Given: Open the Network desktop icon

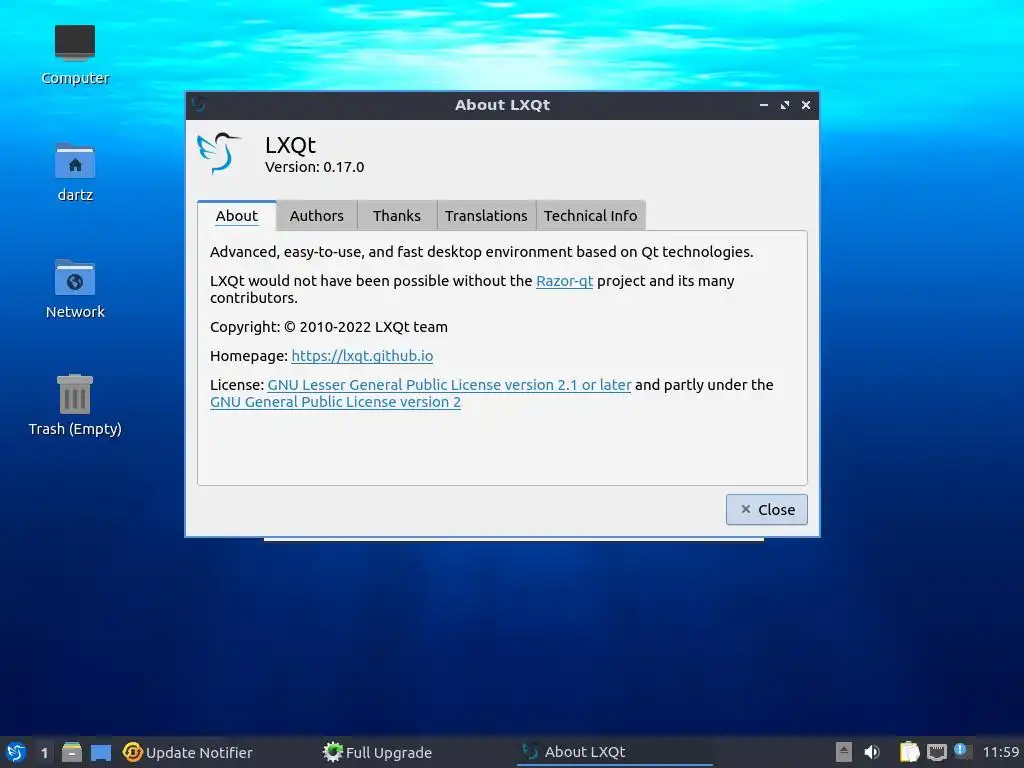Looking at the screenshot, I should (74, 289).
